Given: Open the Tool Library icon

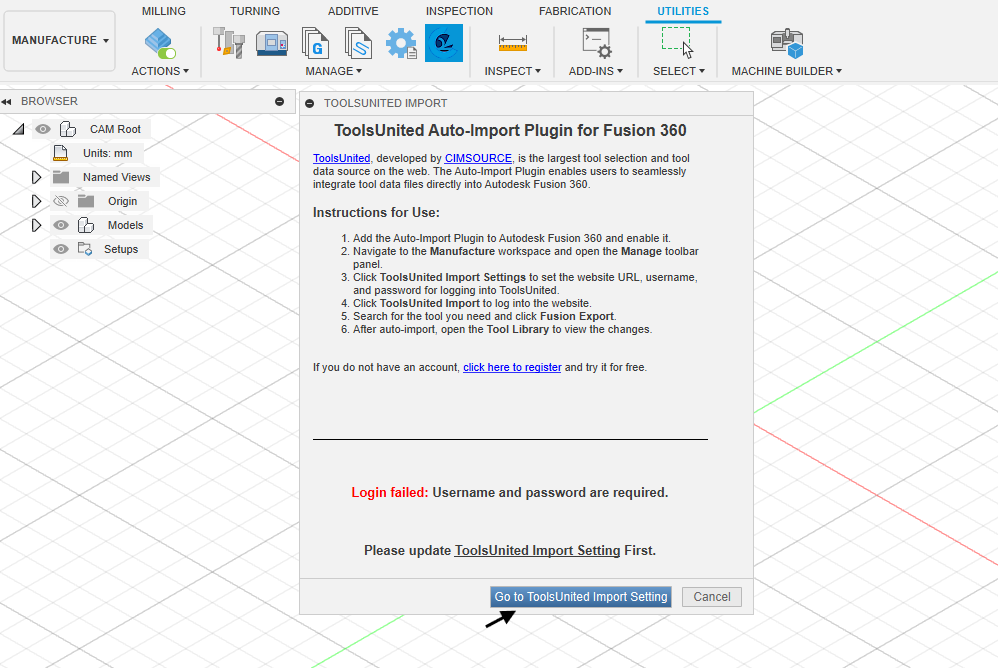Looking at the screenshot, I should click(228, 43).
